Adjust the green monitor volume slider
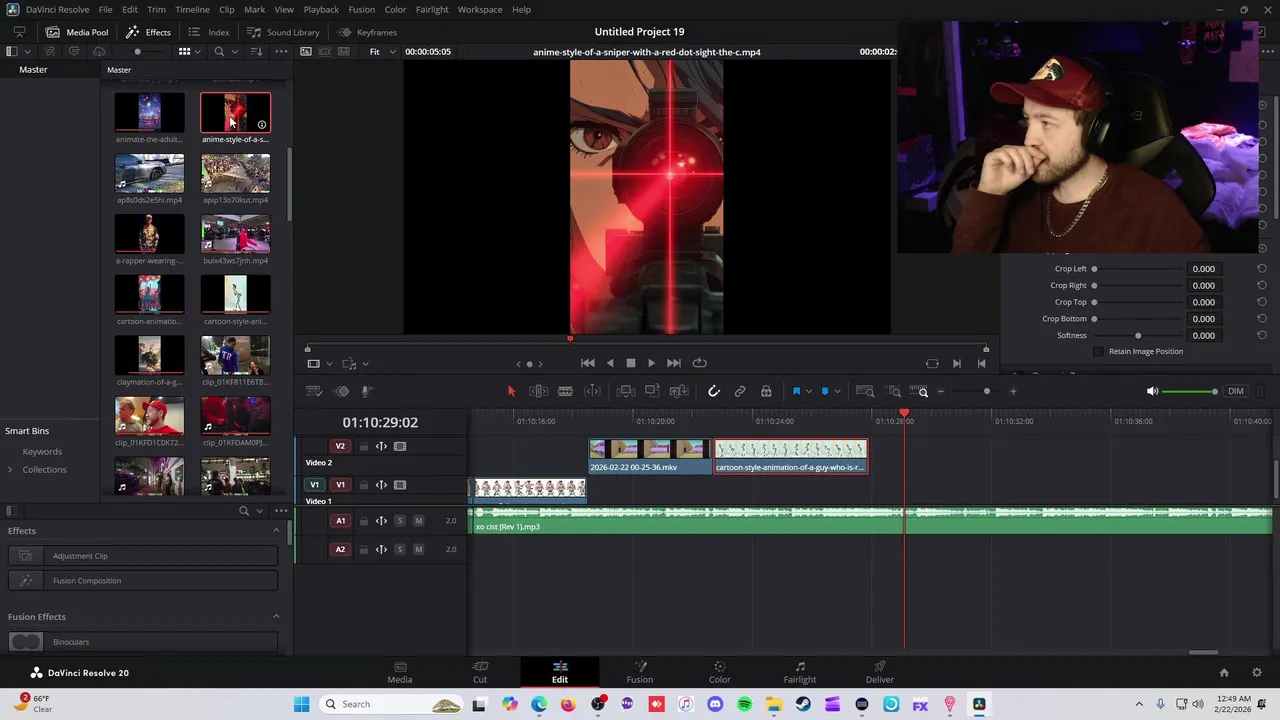This screenshot has height=720, width=1280. tap(1190, 391)
